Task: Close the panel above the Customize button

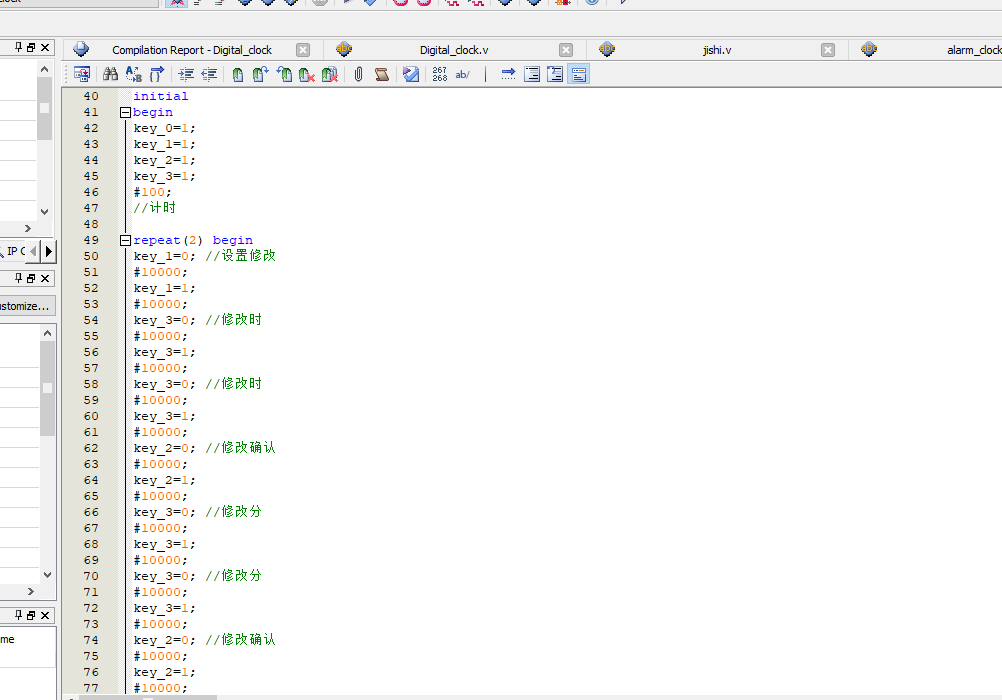Action: click(x=45, y=278)
